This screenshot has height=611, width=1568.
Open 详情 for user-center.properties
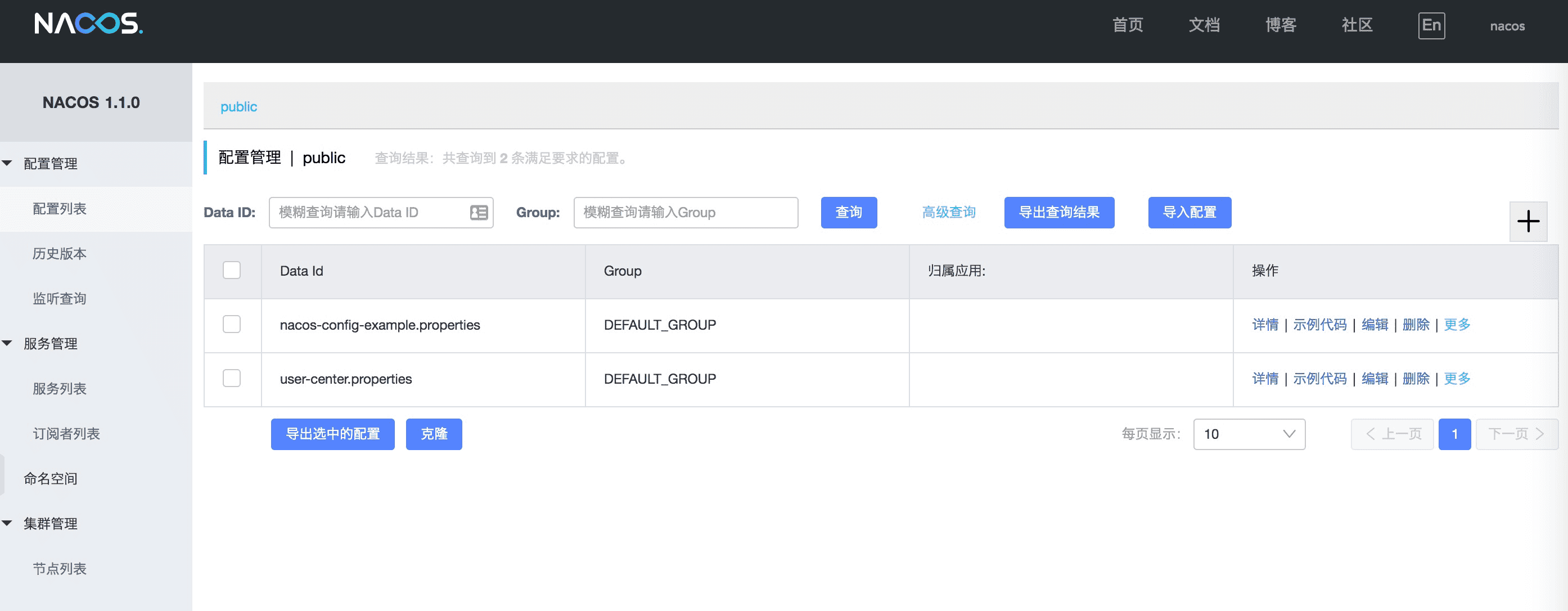[1265, 378]
